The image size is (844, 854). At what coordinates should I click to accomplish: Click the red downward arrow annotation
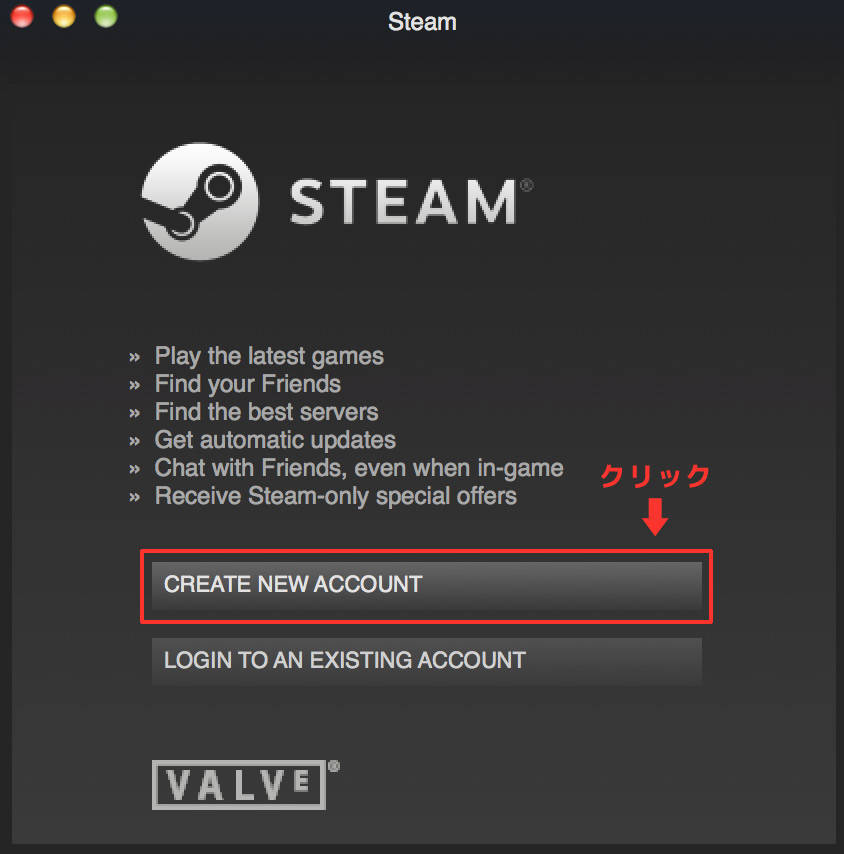point(655,516)
